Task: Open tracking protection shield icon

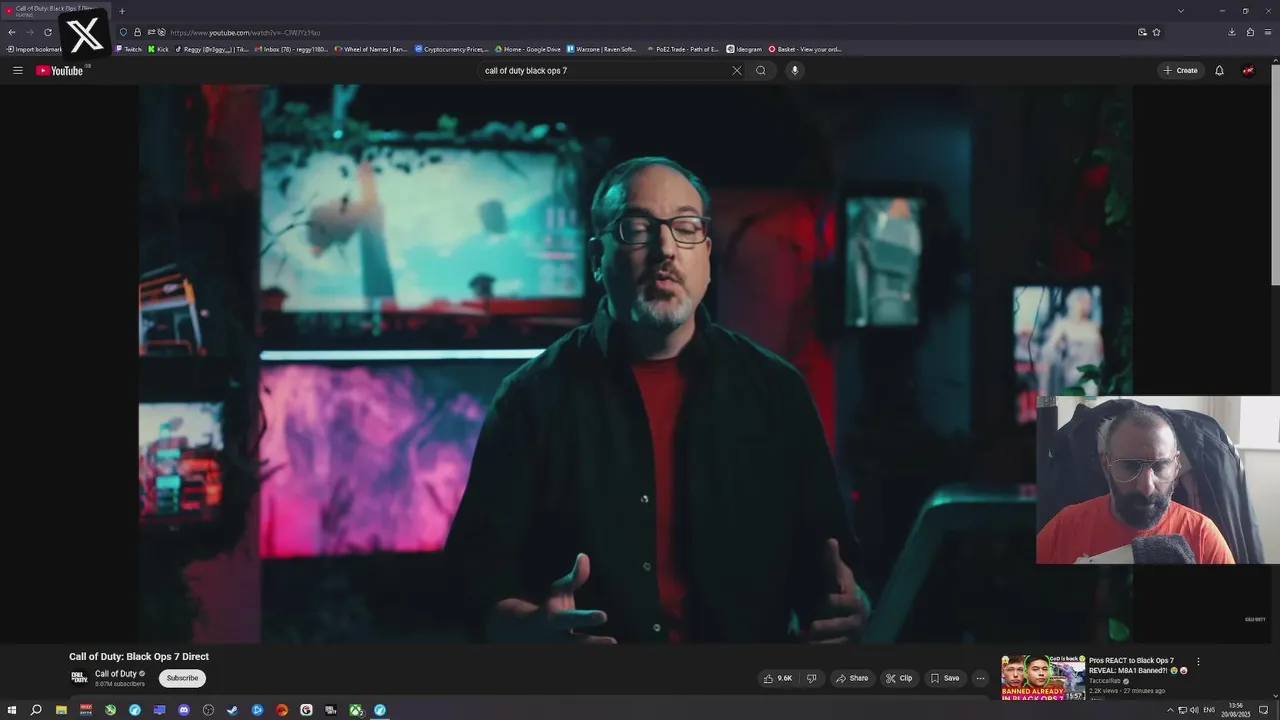Action: [x=124, y=32]
